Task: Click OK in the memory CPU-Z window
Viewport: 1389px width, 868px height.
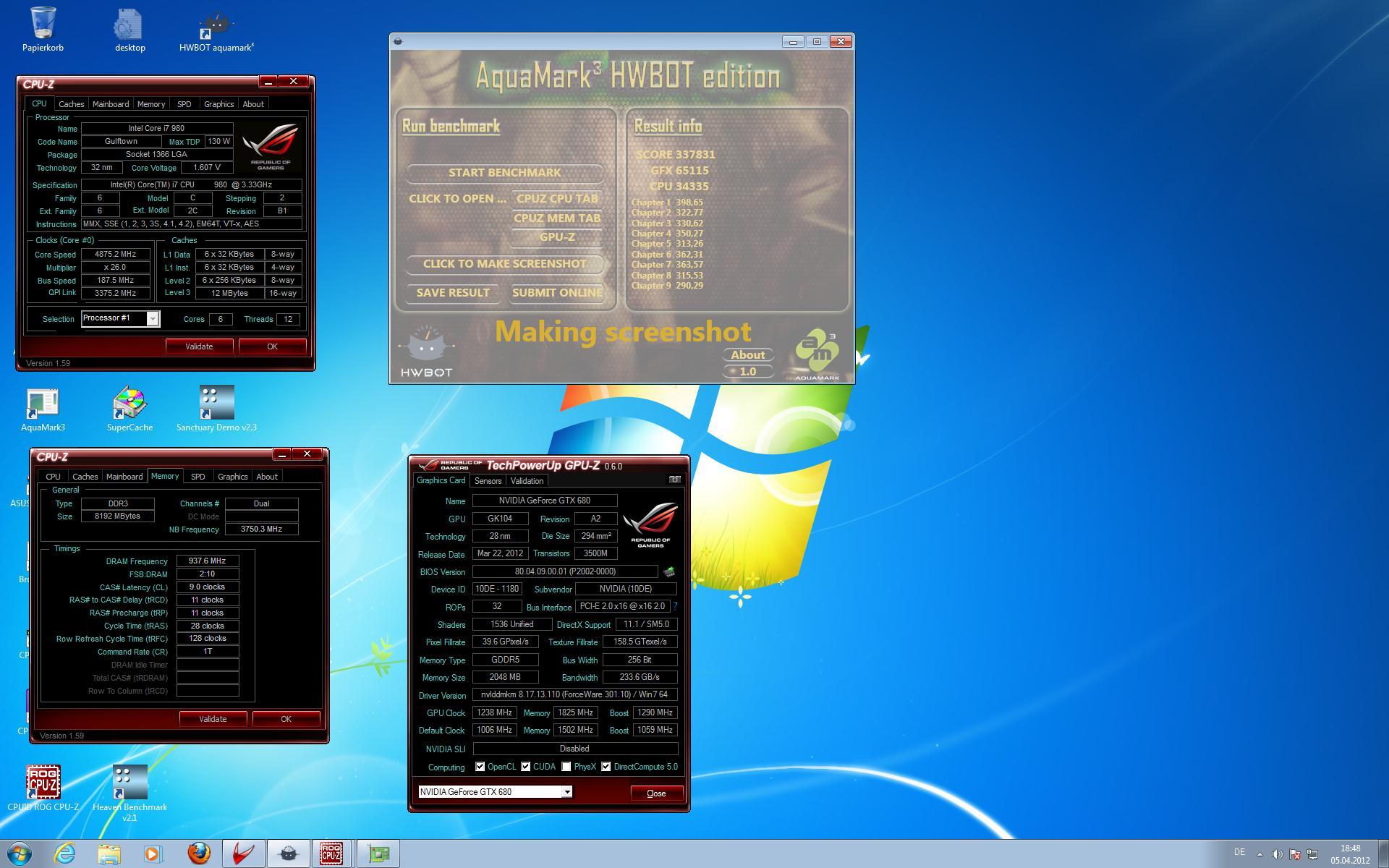Action: click(286, 719)
